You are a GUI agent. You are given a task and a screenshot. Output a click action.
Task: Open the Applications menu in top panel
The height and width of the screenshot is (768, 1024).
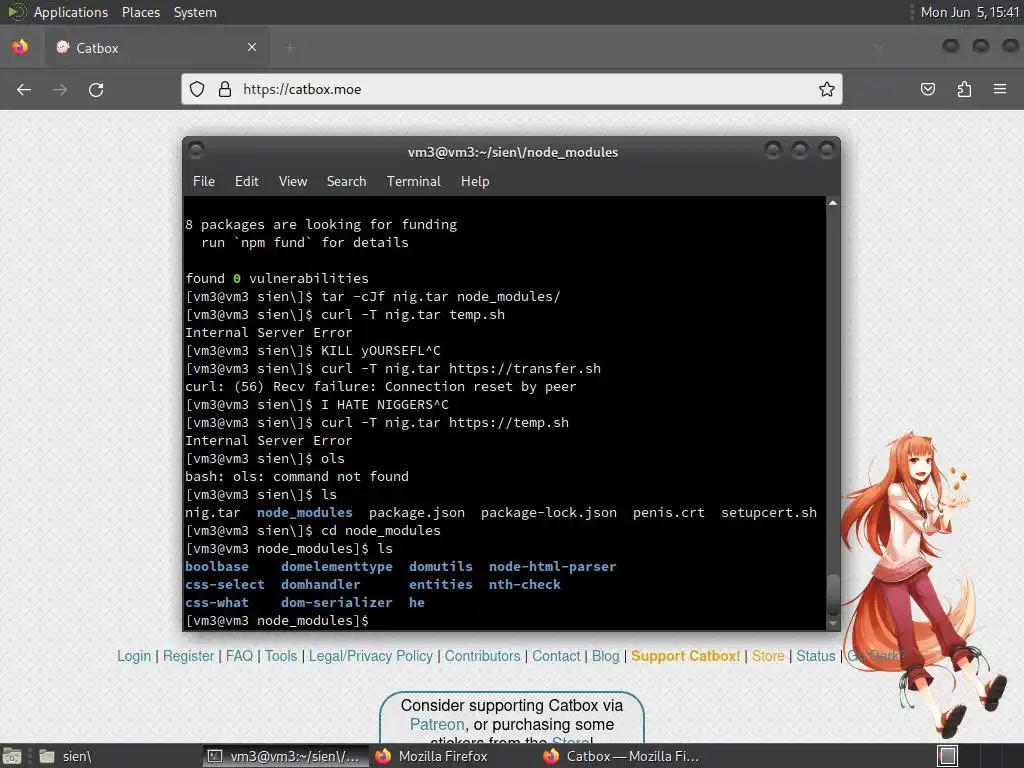71,12
